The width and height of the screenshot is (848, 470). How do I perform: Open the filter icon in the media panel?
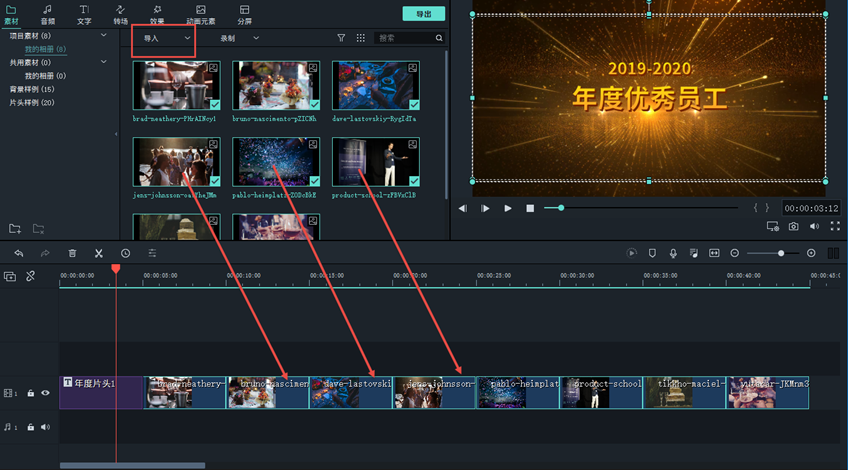(341, 38)
